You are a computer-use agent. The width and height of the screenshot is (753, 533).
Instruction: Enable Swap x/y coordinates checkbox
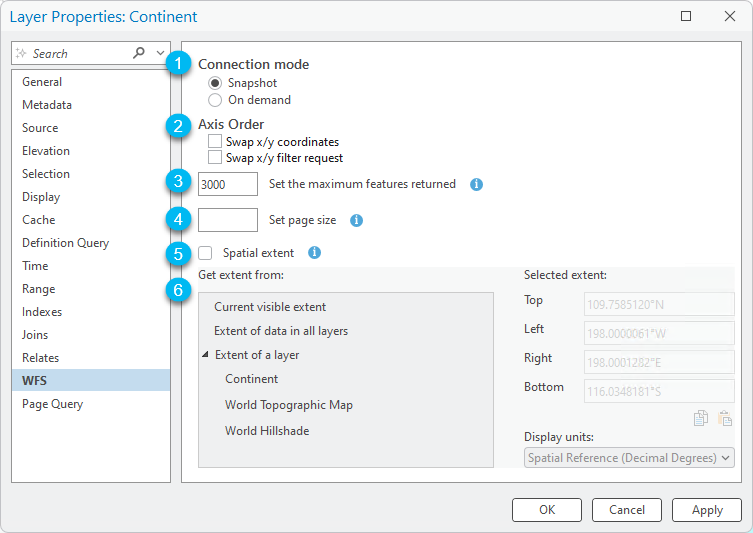215,142
